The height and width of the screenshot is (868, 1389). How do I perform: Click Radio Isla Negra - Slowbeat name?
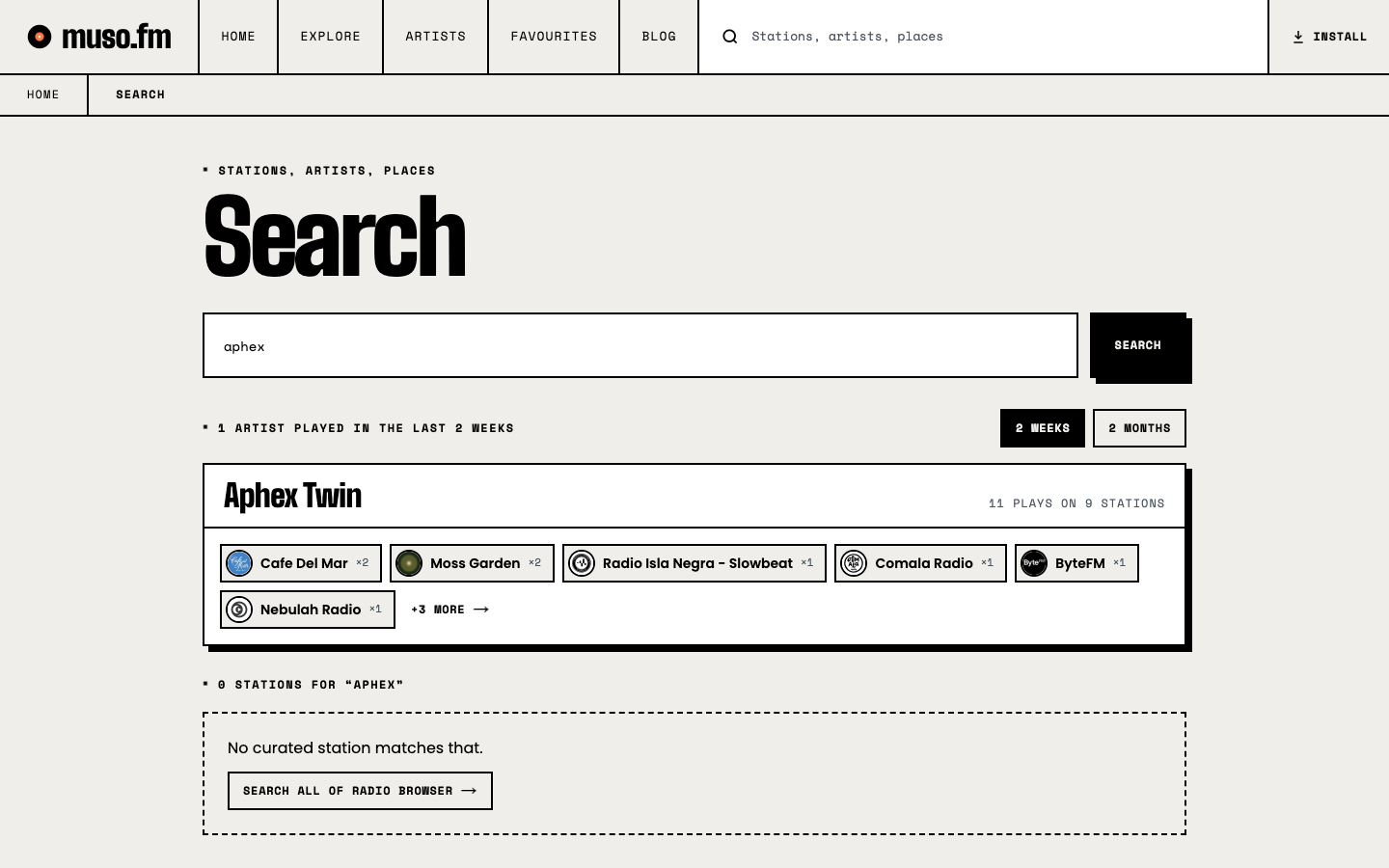697,563
